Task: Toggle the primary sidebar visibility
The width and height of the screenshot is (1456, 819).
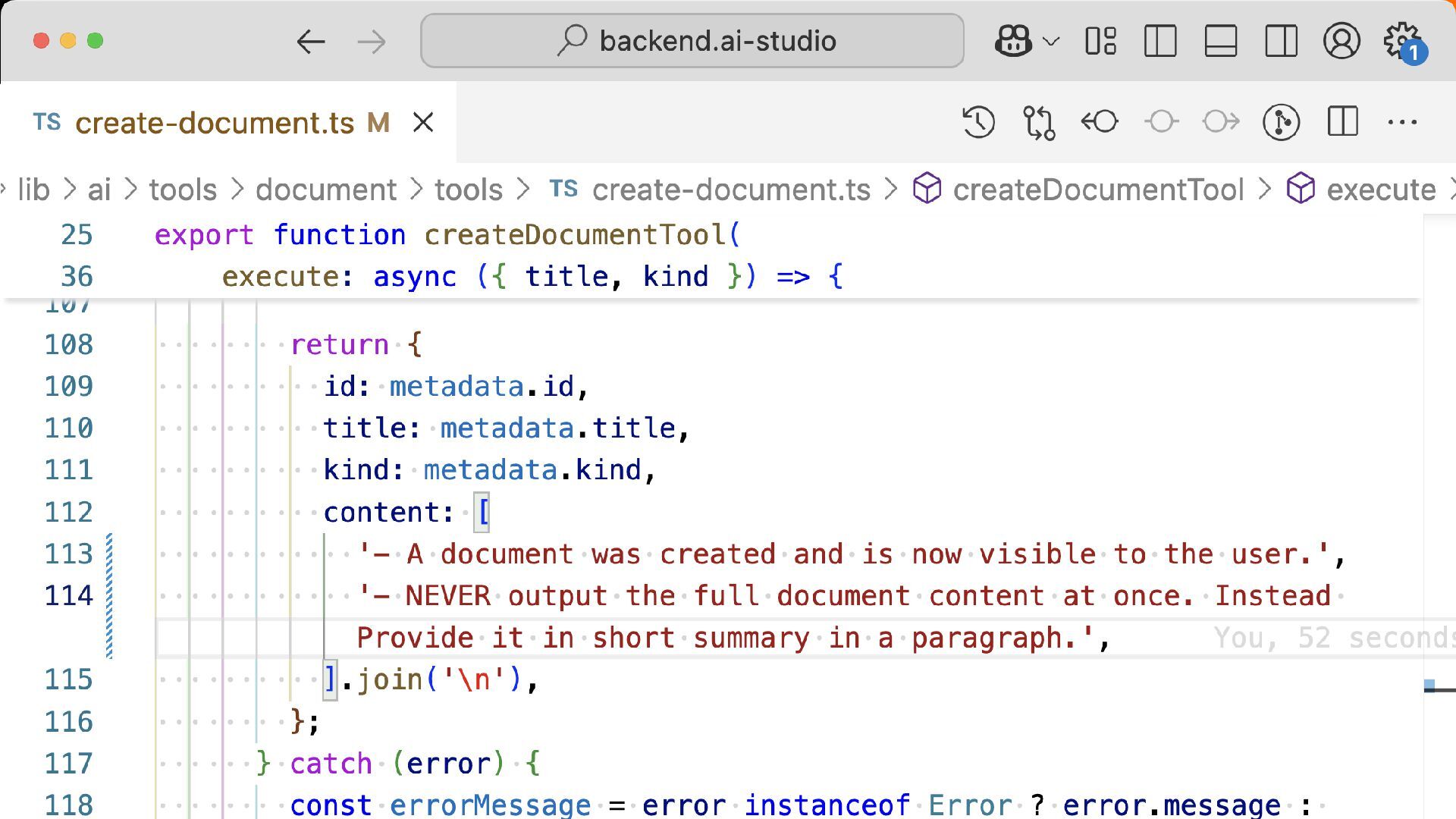Action: point(1160,41)
